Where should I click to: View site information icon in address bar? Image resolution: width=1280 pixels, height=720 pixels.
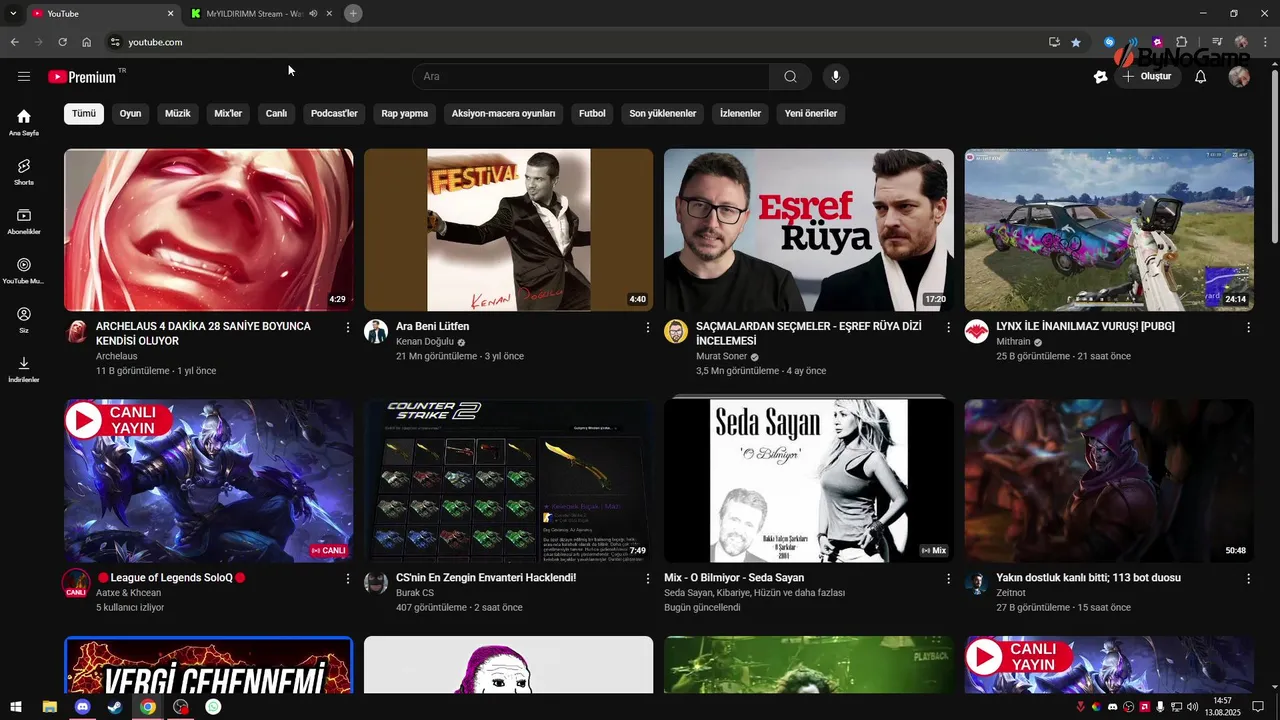pos(115,42)
